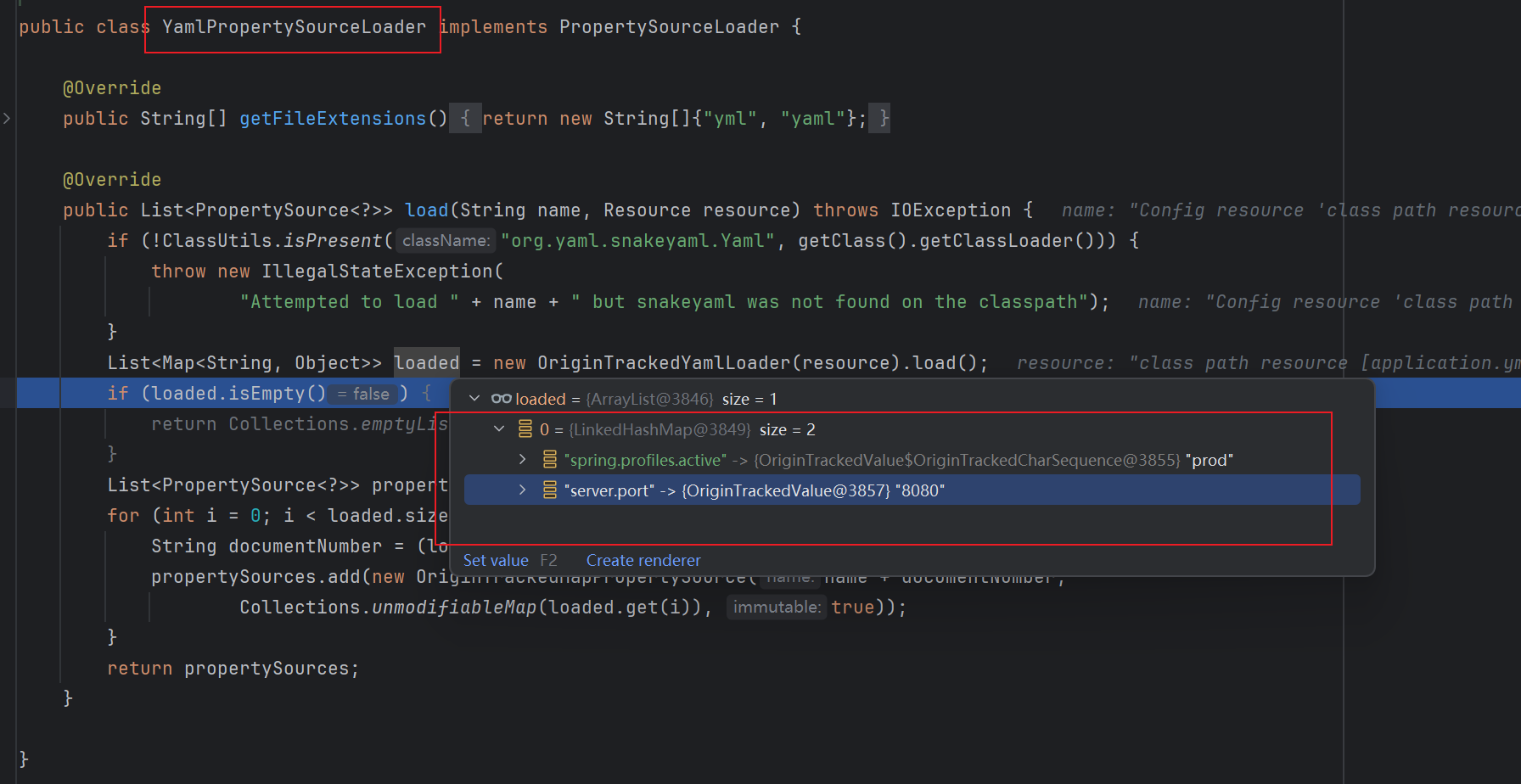Screen dimensions: 1521x784
Task: Collapse the loaded ArrayList variable node
Action: (x=474, y=399)
